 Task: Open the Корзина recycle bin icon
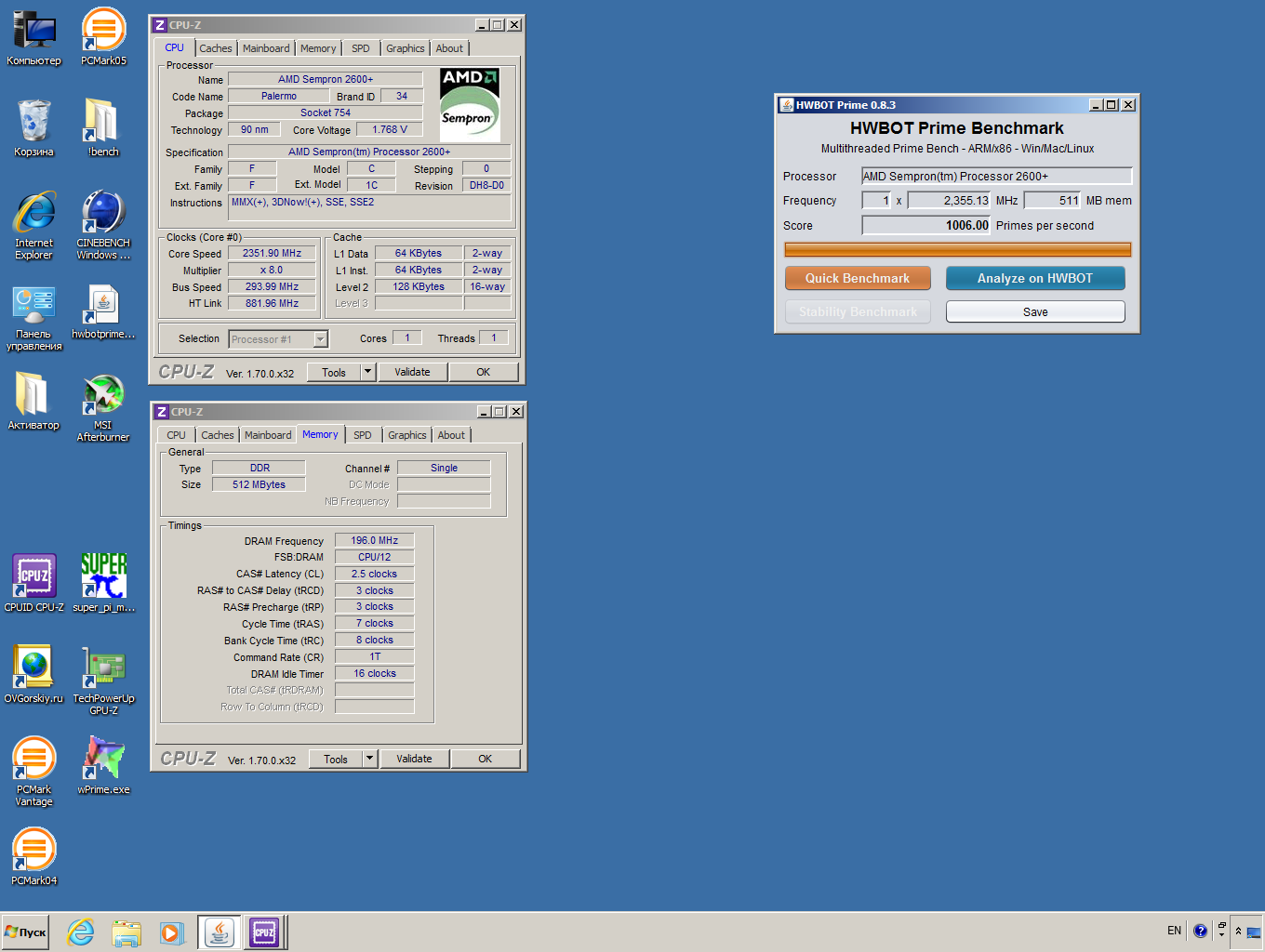click(34, 129)
